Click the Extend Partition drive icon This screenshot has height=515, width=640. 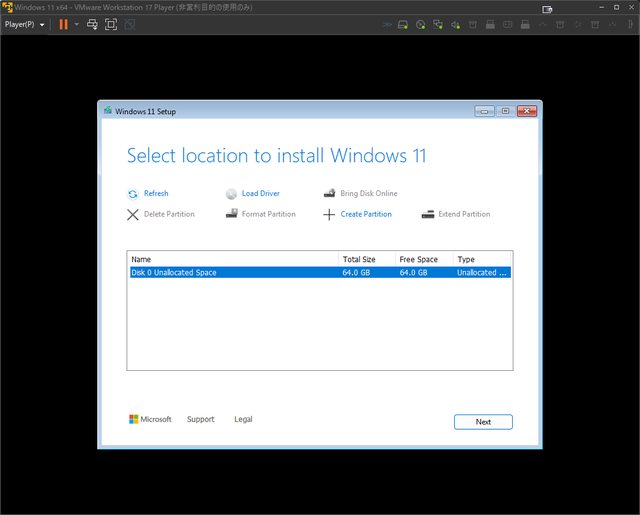[x=428, y=214]
